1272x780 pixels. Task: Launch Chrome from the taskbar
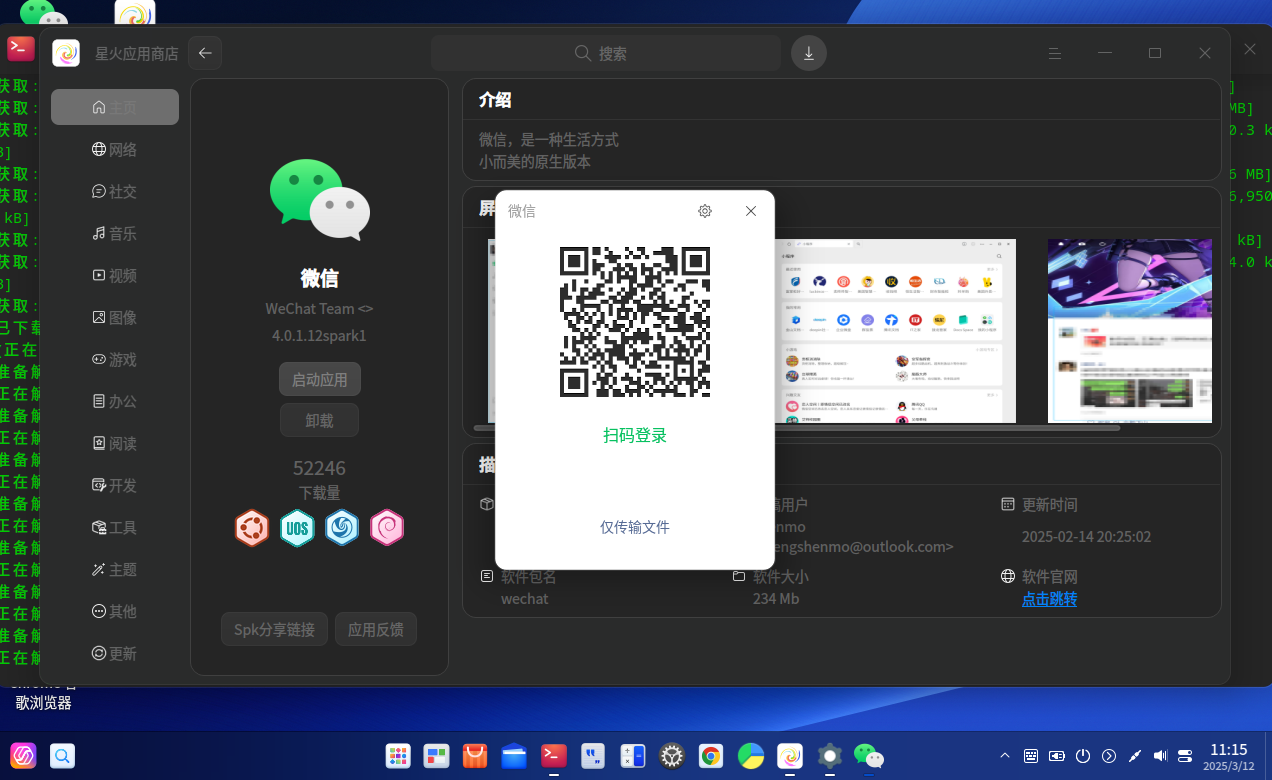[x=711, y=756]
